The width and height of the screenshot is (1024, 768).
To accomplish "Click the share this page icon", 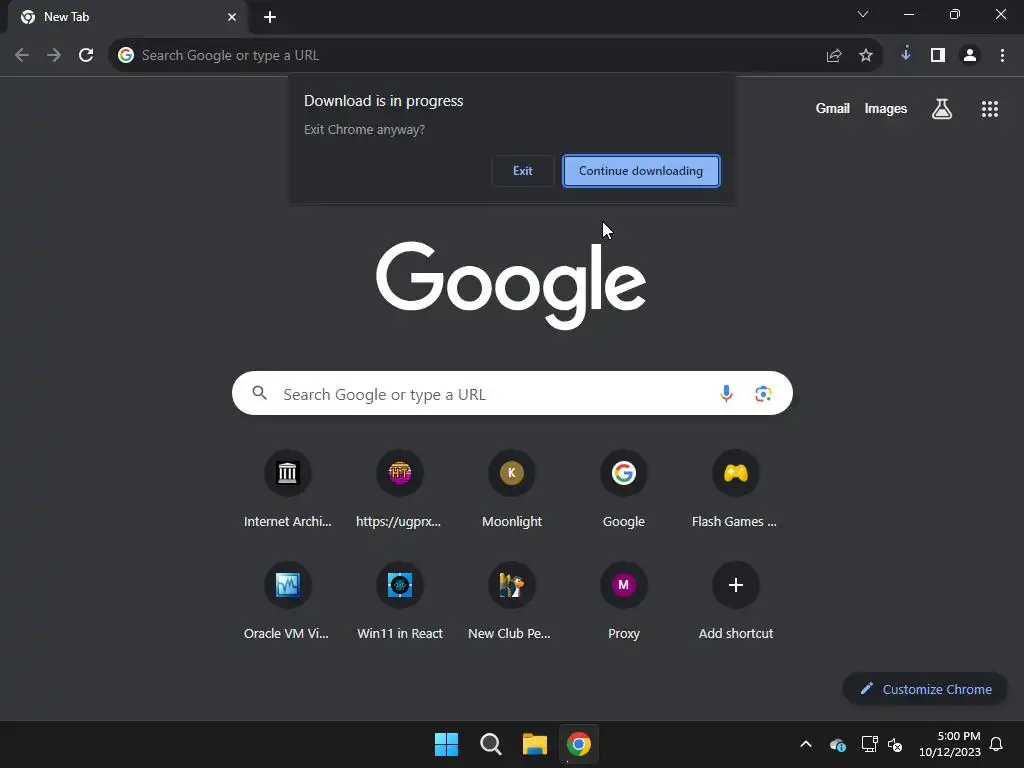I will click(834, 56).
